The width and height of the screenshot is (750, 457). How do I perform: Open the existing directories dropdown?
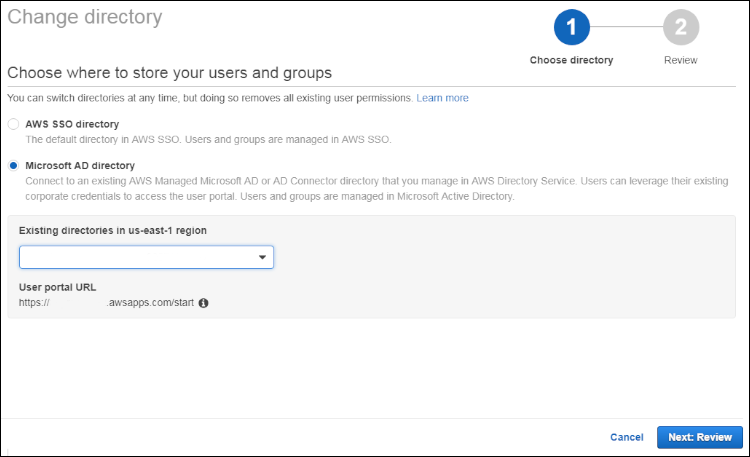[x=146, y=257]
